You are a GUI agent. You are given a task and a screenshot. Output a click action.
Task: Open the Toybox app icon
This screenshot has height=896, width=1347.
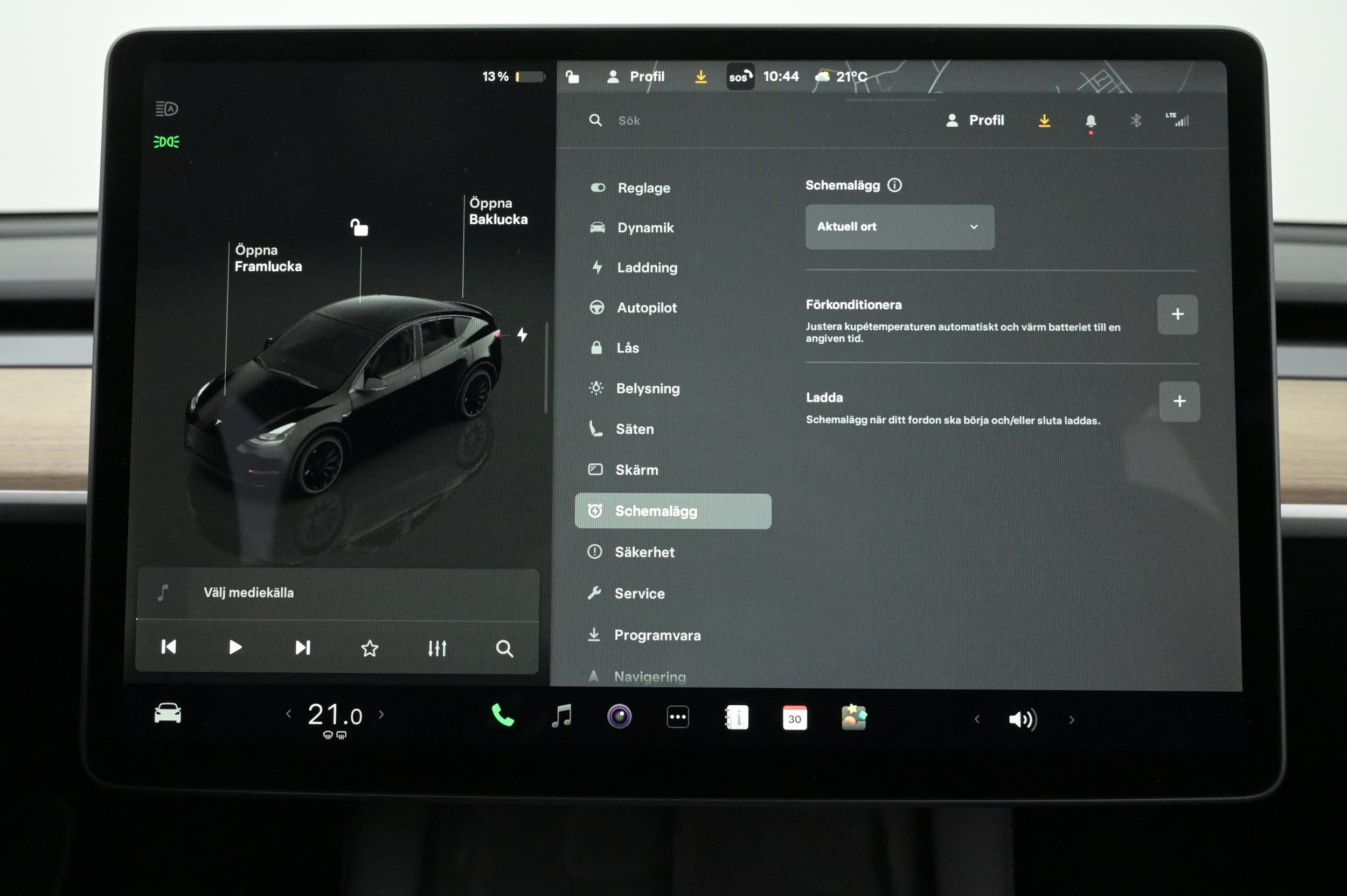854,717
